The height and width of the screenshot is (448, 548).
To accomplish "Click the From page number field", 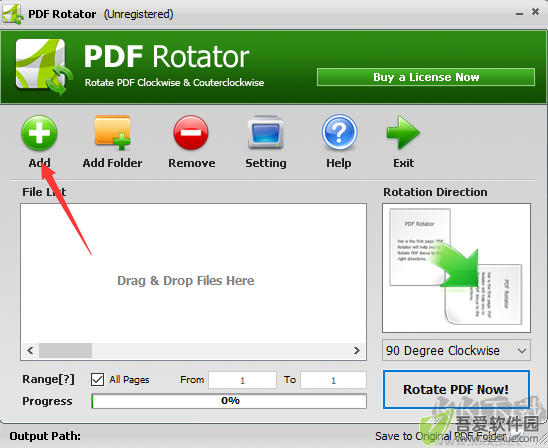I will pos(242,380).
